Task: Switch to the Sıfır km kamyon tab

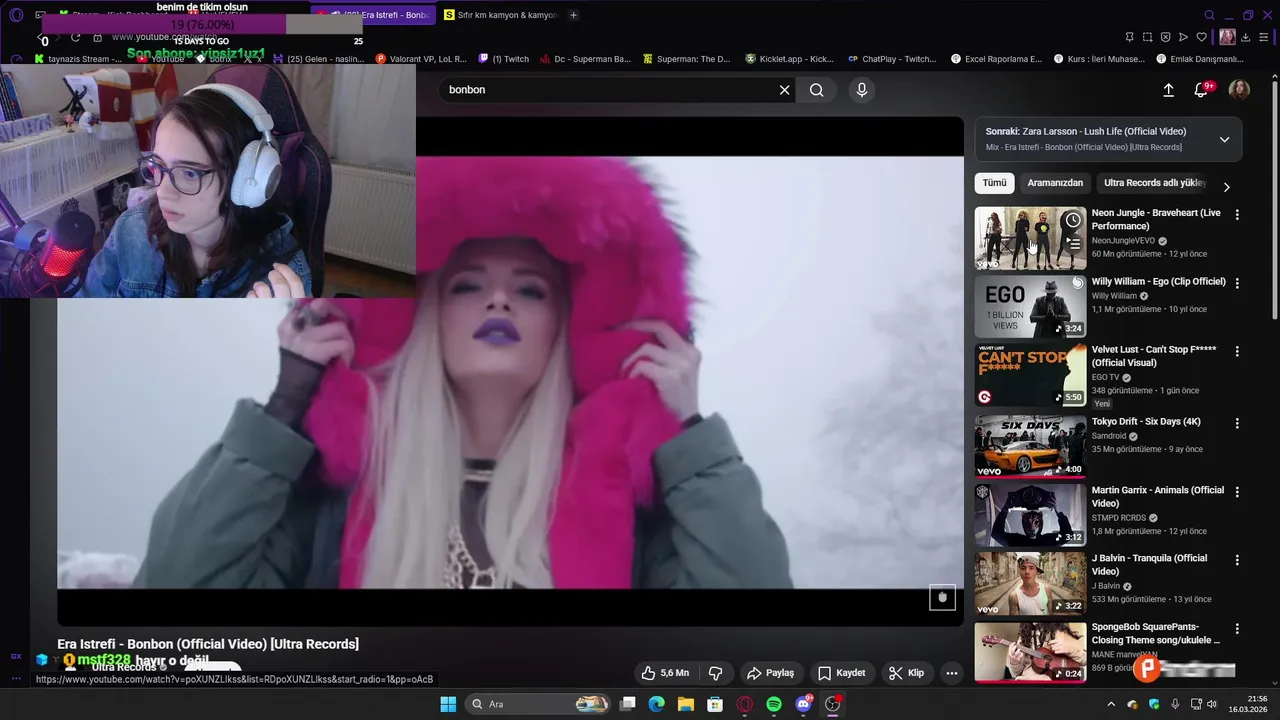Action: pos(500,15)
